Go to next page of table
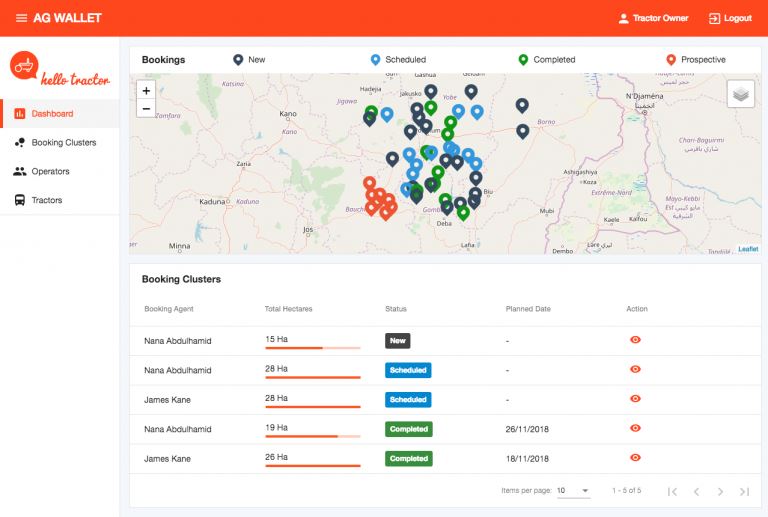The image size is (768, 517). [x=720, y=492]
